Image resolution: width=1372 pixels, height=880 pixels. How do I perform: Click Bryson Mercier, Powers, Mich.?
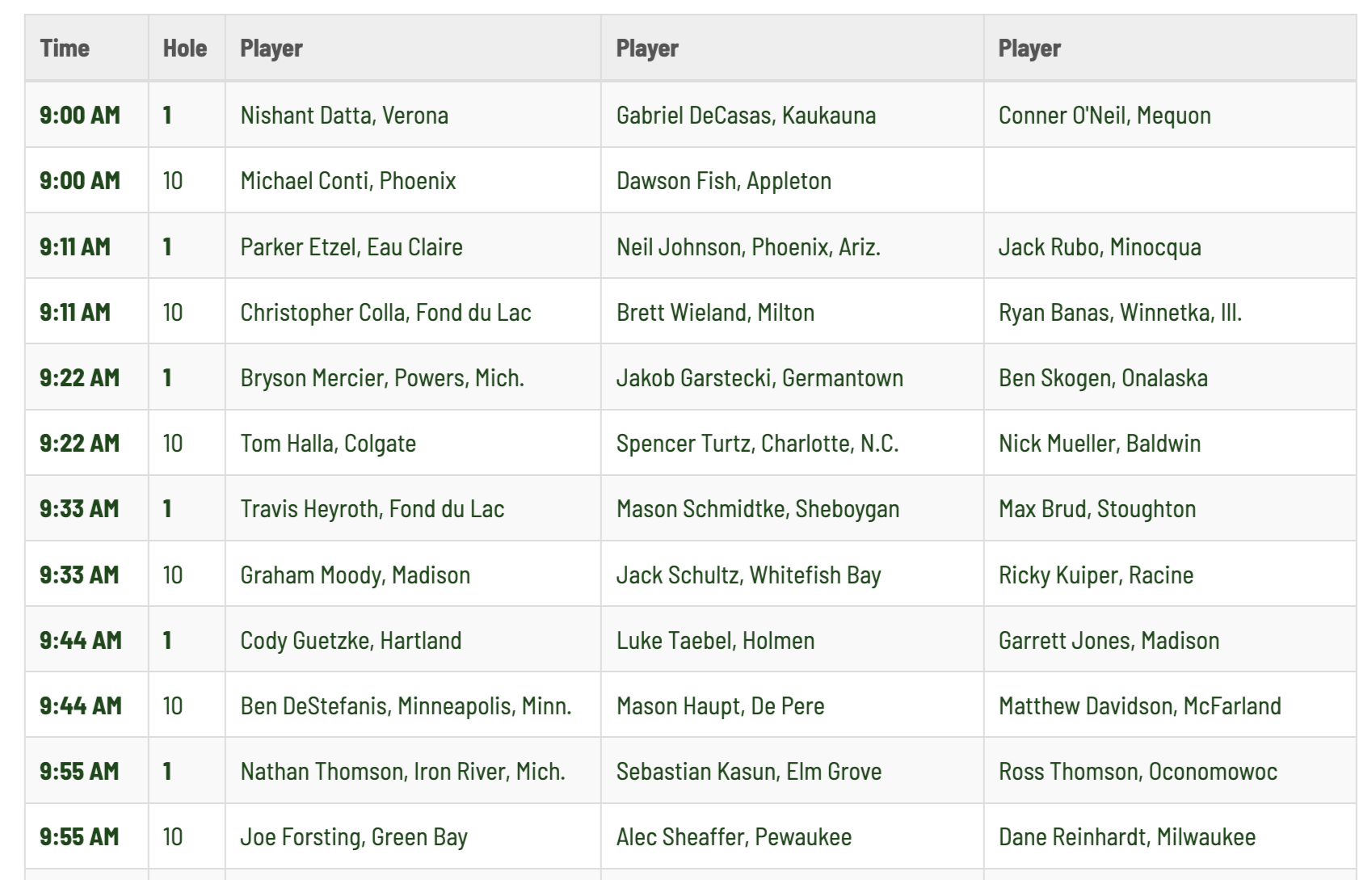tap(382, 377)
